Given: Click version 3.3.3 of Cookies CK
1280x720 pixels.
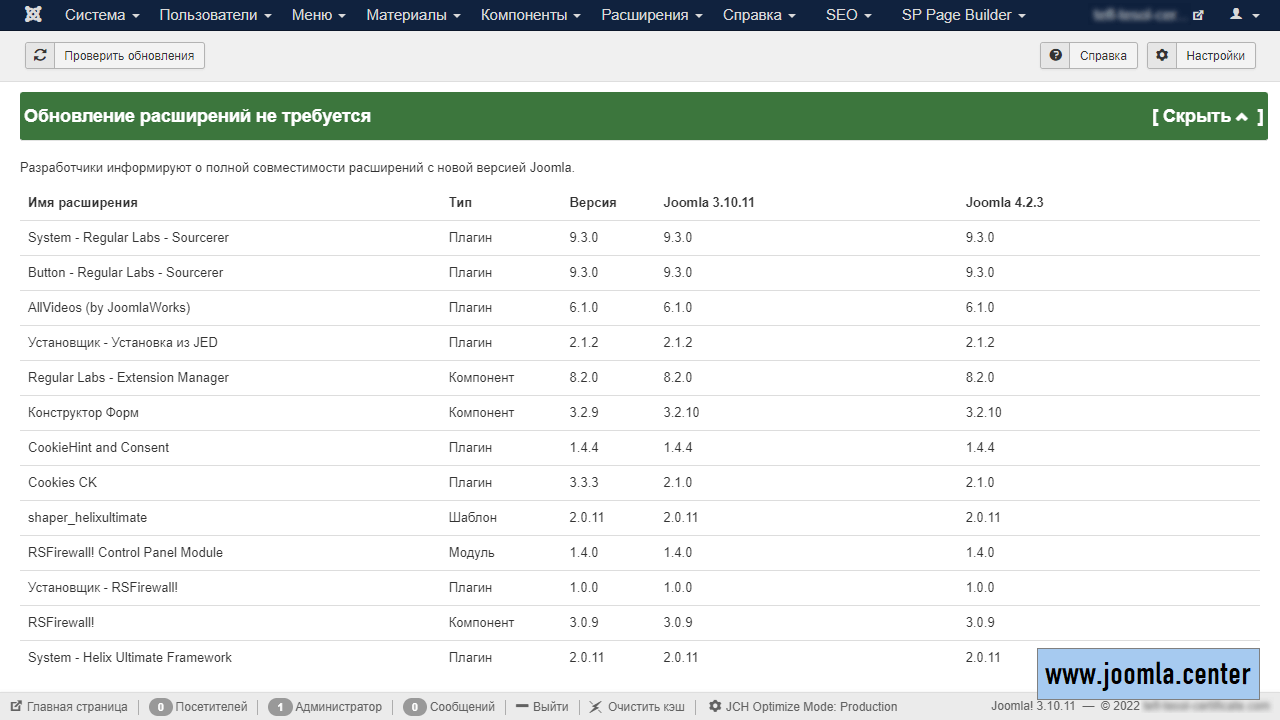Looking at the screenshot, I should (x=584, y=483).
